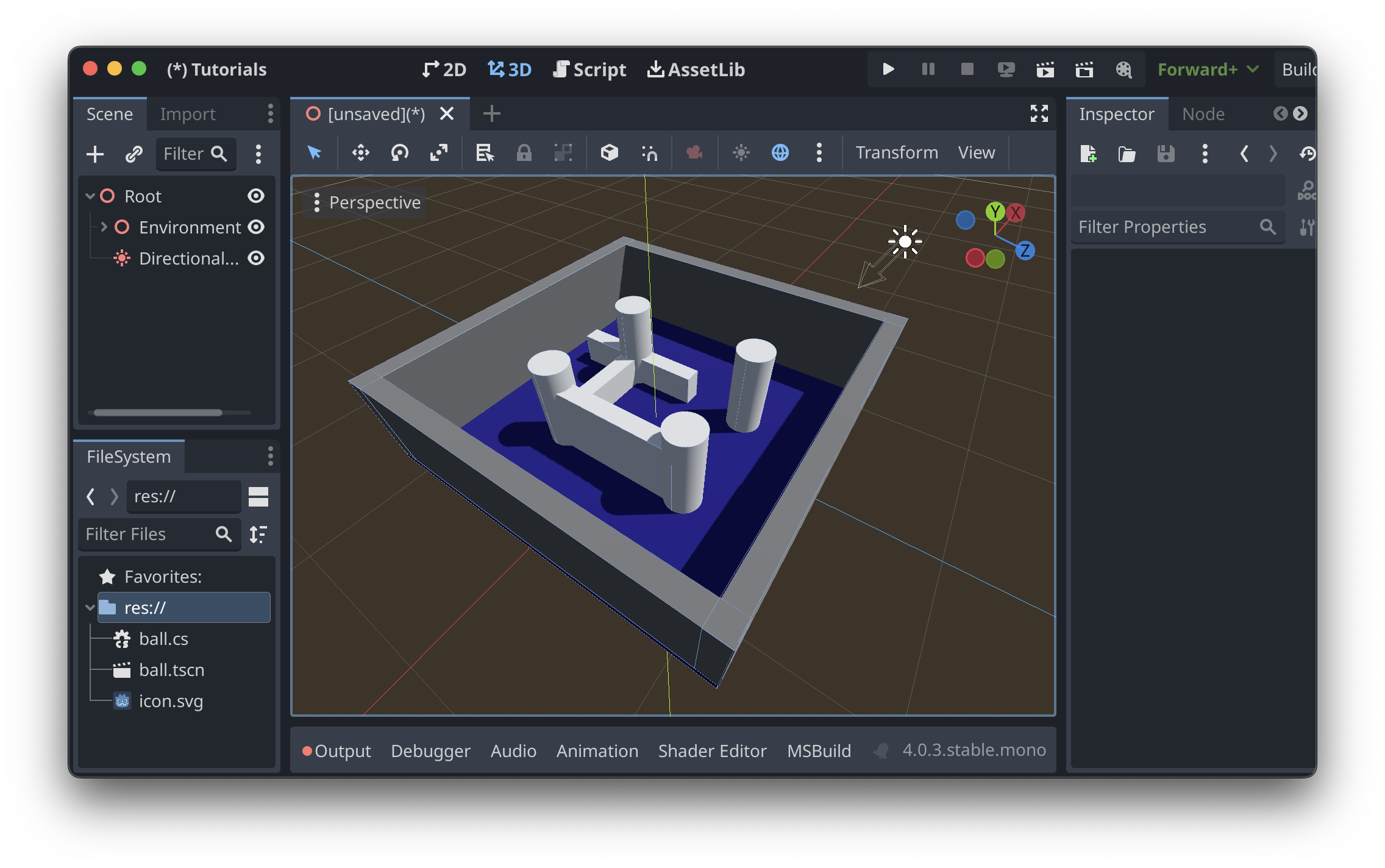Image resolution: width=1385 pixels, height=868 pixels.
Task: Lock the selected node with the padlock
Action: [x=524, y=152]
